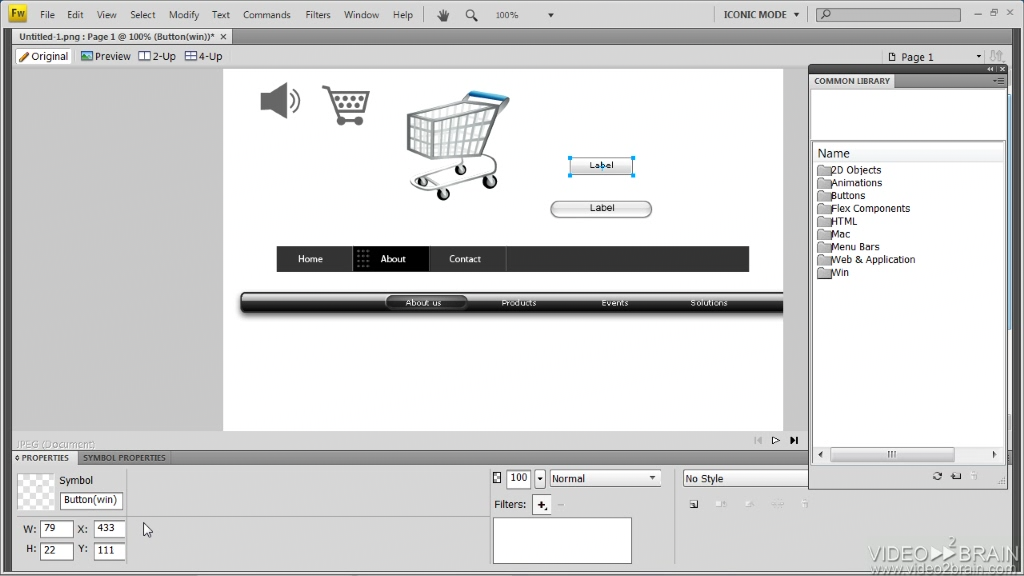Switch to Preview view
The width and height of the screenshot is (1024, 576).
point(106,57)
